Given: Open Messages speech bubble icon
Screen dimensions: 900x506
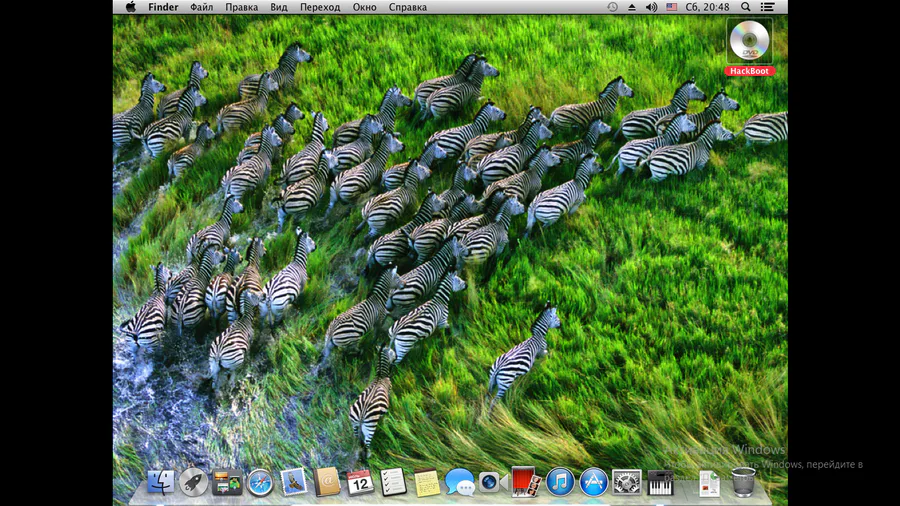Looking at the screenshot, I should click(460, 482).
